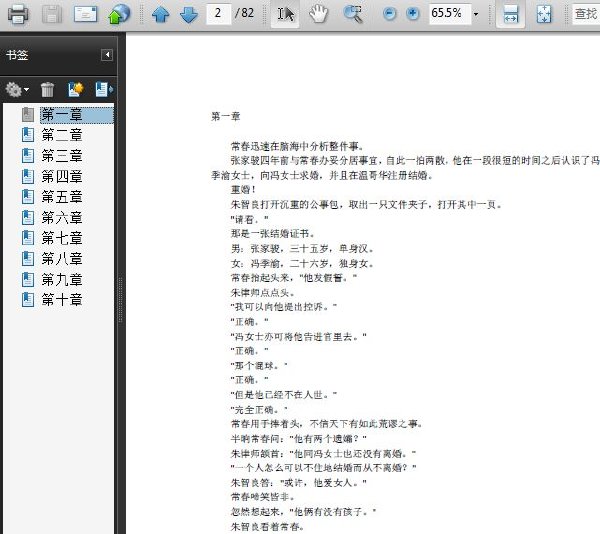Delete selected bookmark with trash icon
Image resolution: width=600 pixels, height=534 pixels.
(x=47, y=90)
